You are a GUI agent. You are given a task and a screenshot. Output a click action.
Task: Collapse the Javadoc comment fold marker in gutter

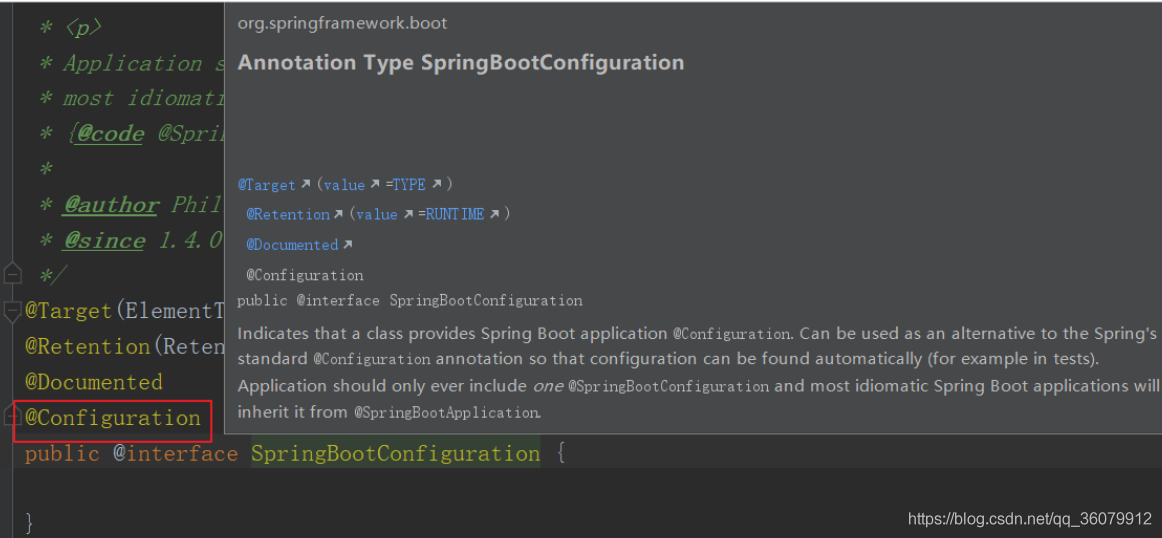(12, 275)
